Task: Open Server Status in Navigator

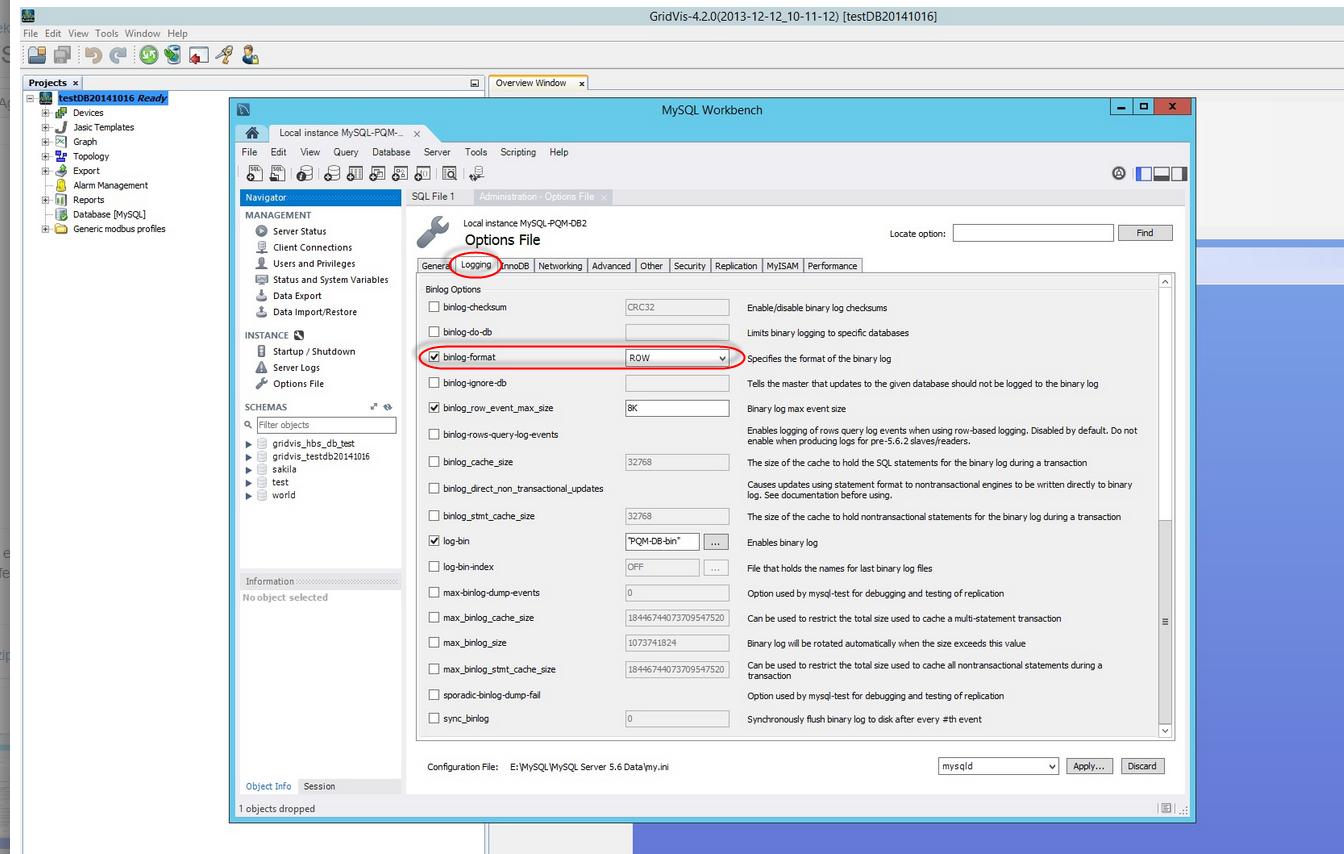Action: coord(299,231)
